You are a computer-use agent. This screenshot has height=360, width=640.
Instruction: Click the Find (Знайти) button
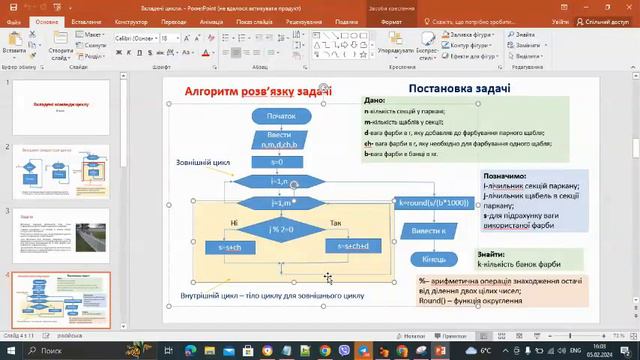click(x=522, y=35)
